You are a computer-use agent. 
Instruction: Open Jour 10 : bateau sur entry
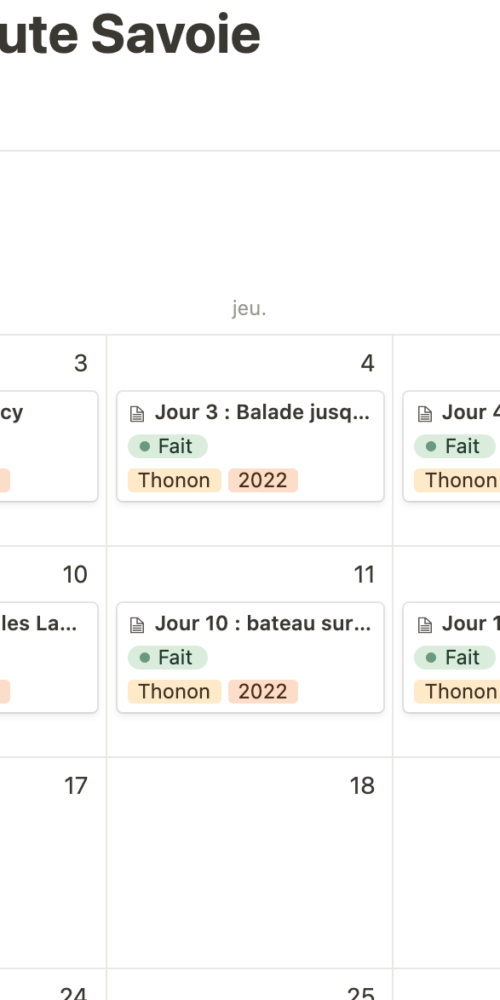pos(250,657)
